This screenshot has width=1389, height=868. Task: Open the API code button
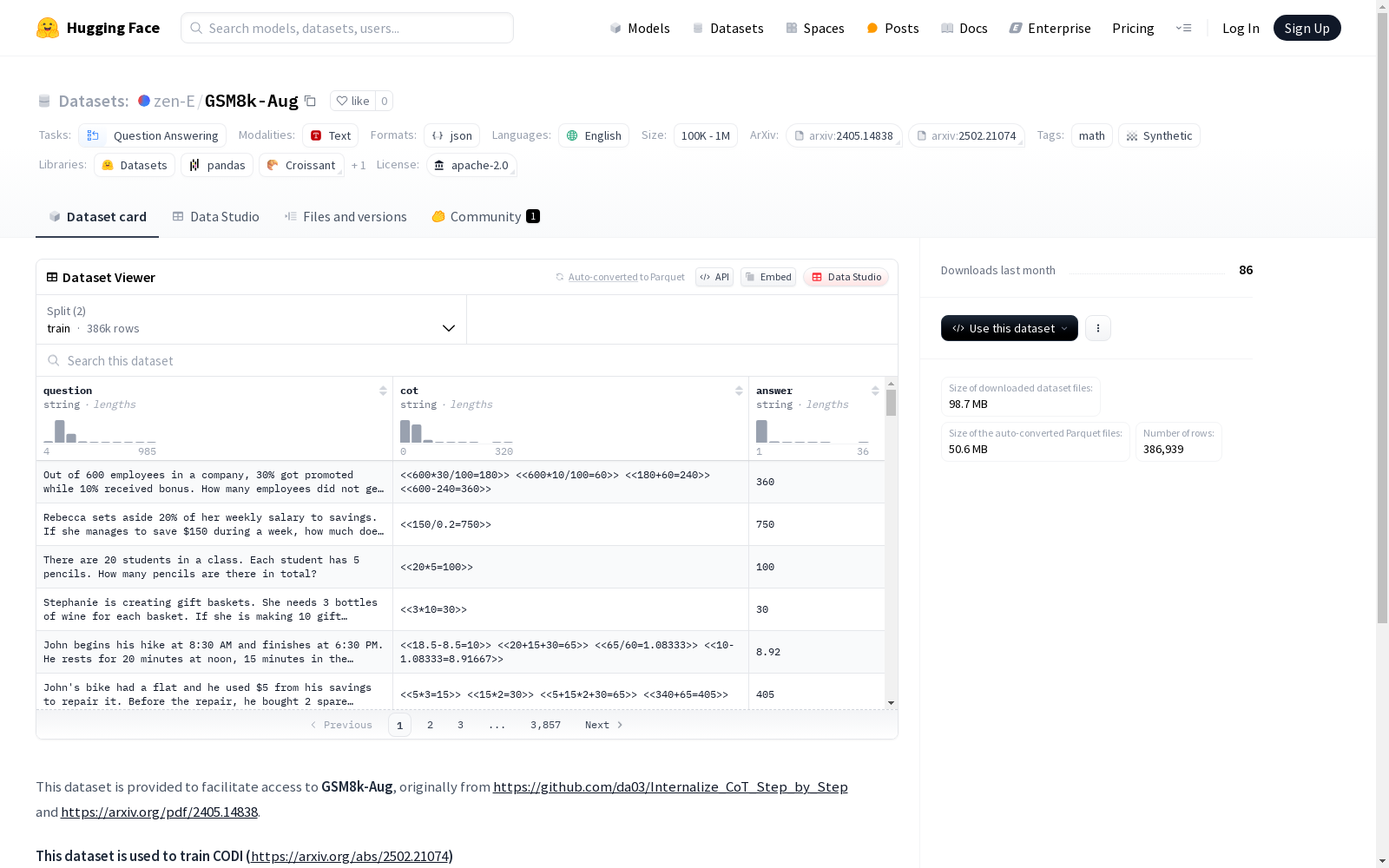(714, 277)
